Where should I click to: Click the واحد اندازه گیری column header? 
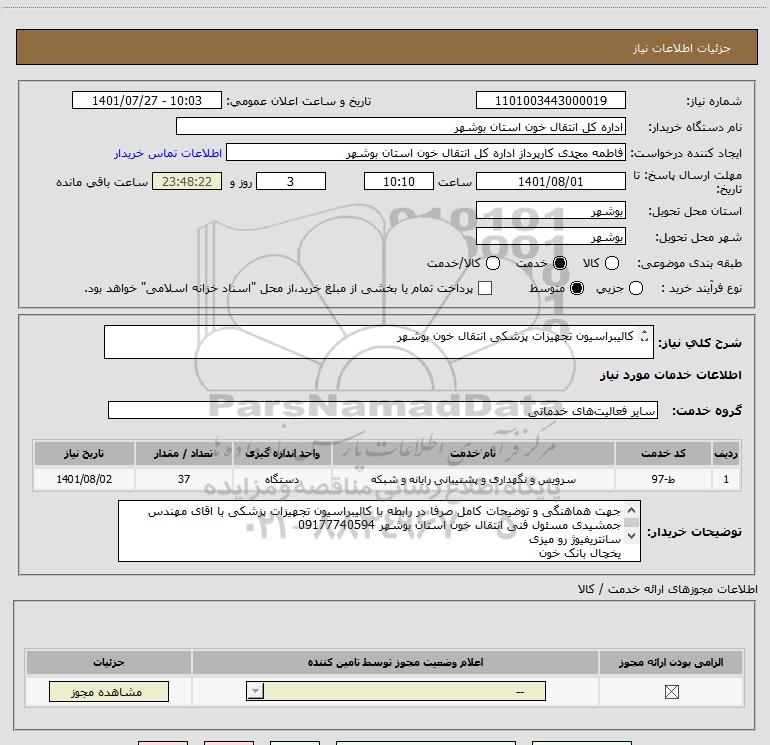[x=282, y=453]
